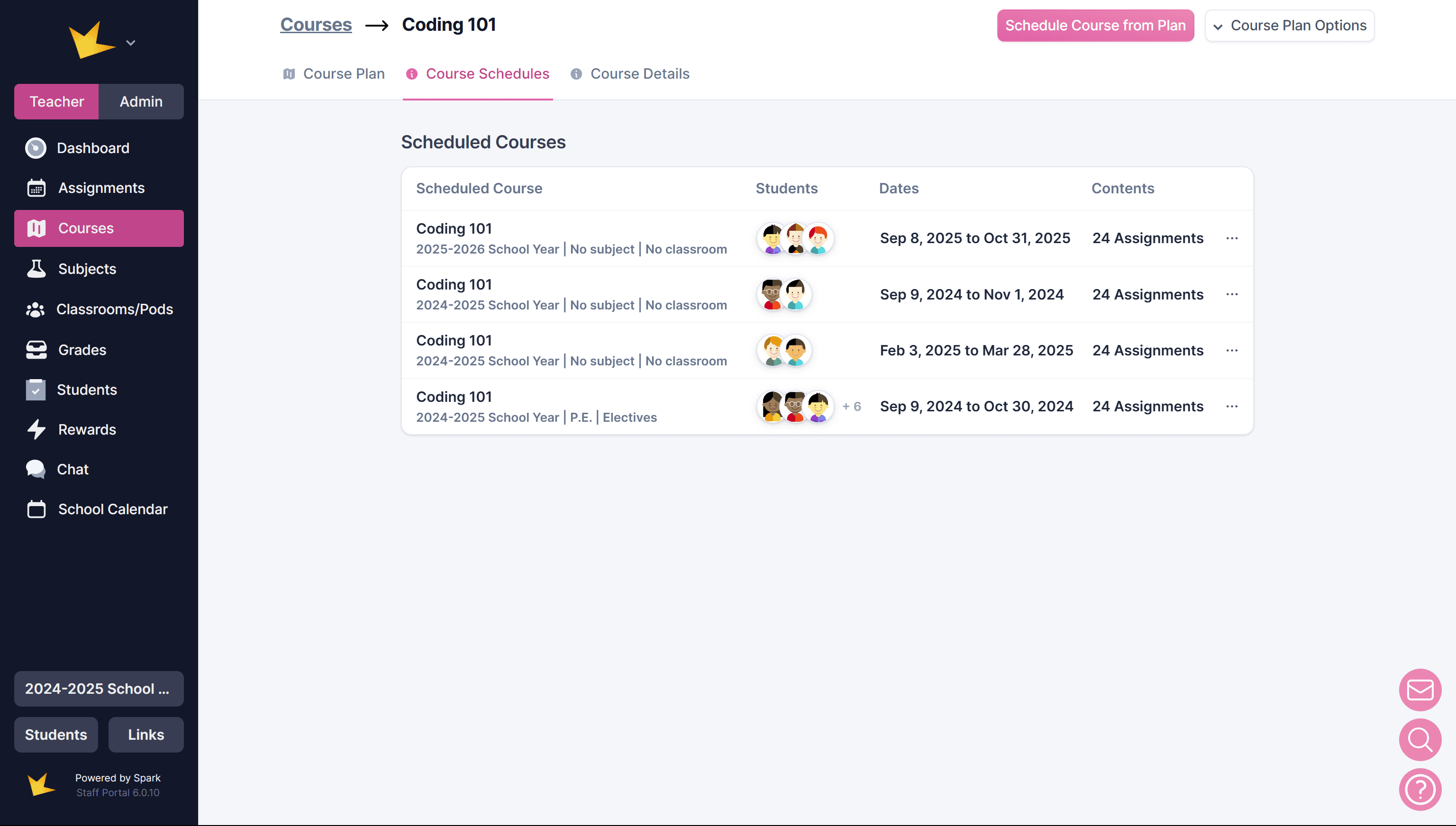Click Schedule Course from Plan button

[x=1095, y=26]
